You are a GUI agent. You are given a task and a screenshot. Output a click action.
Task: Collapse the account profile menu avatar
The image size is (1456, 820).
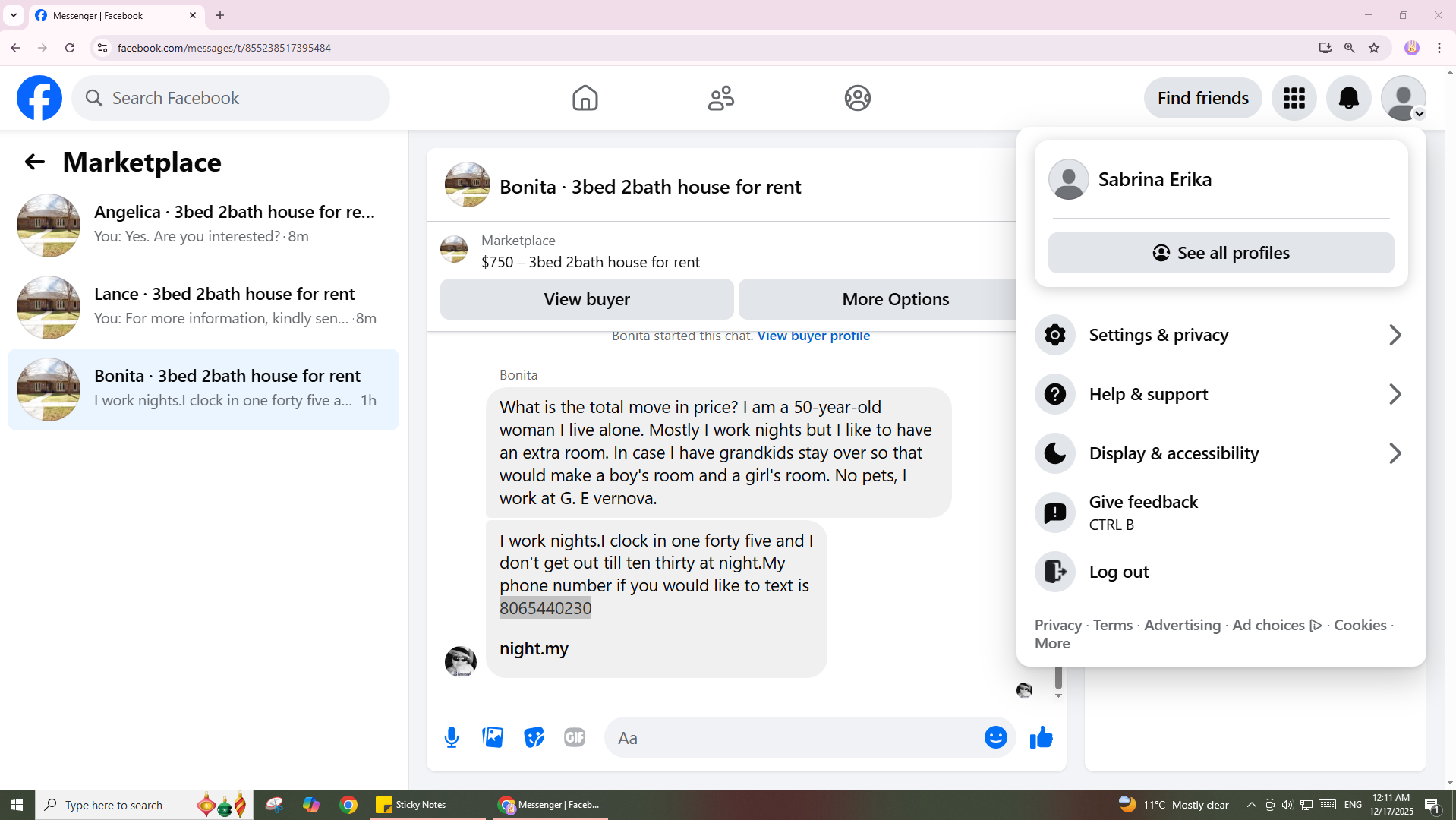click(1403, 98)
